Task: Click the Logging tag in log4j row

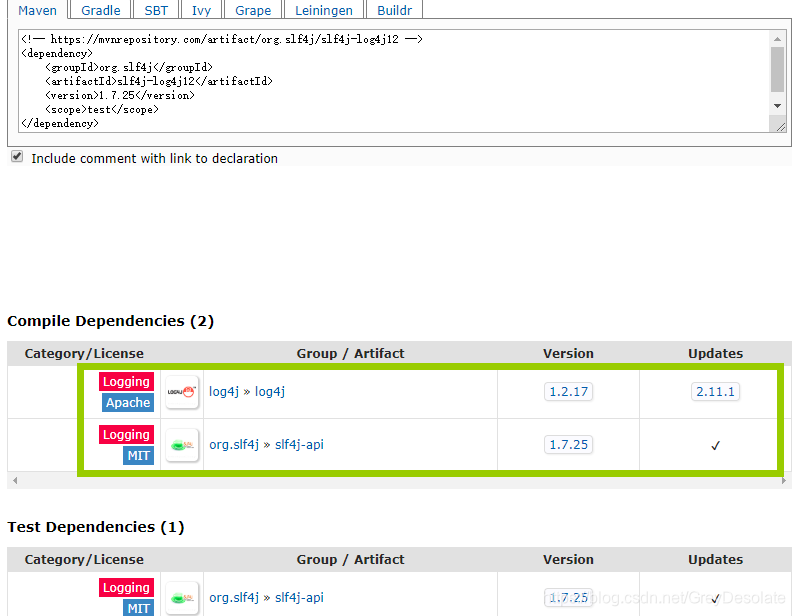Action: 126,382
